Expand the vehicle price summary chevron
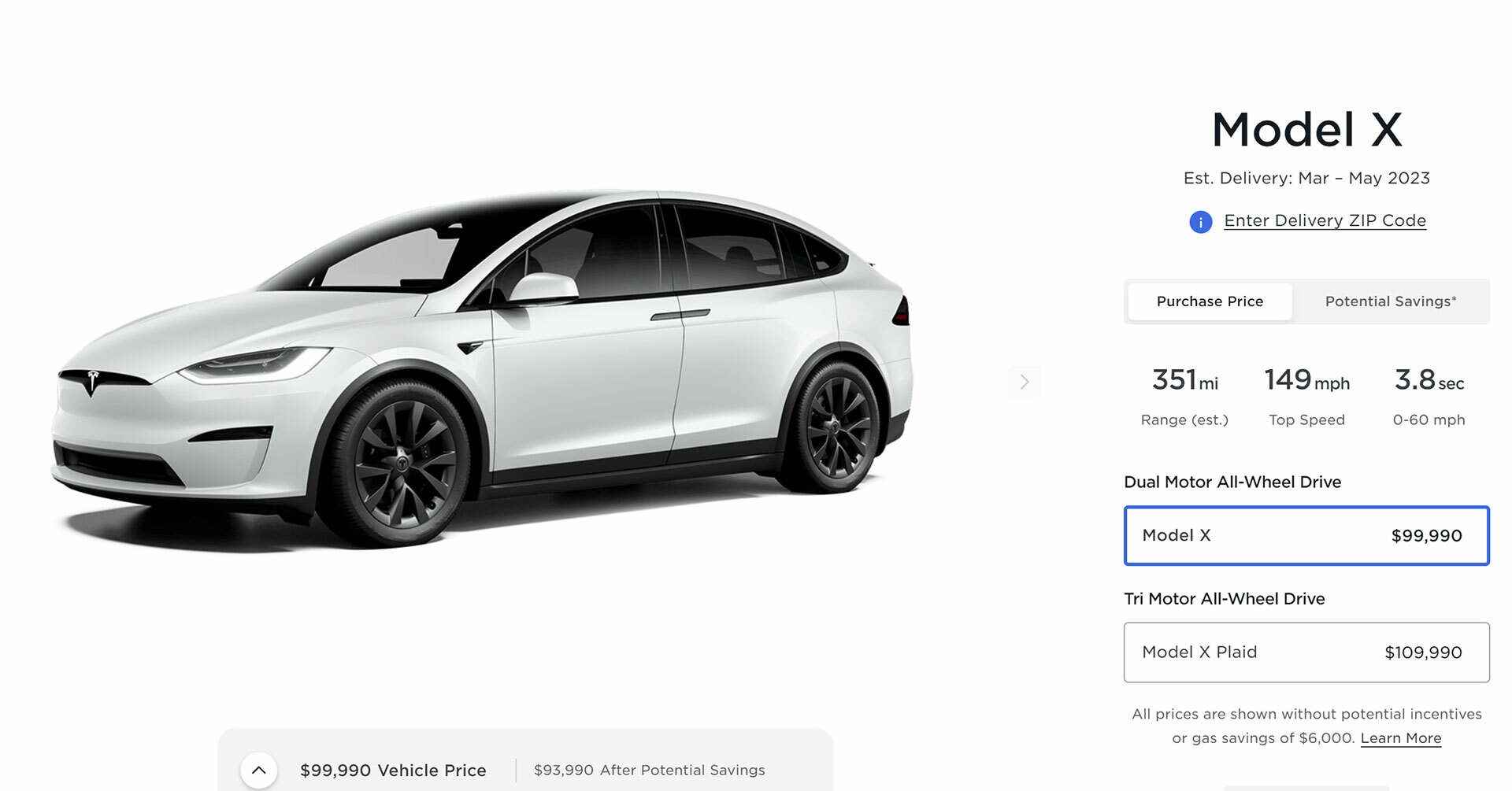 pos(258,771)
